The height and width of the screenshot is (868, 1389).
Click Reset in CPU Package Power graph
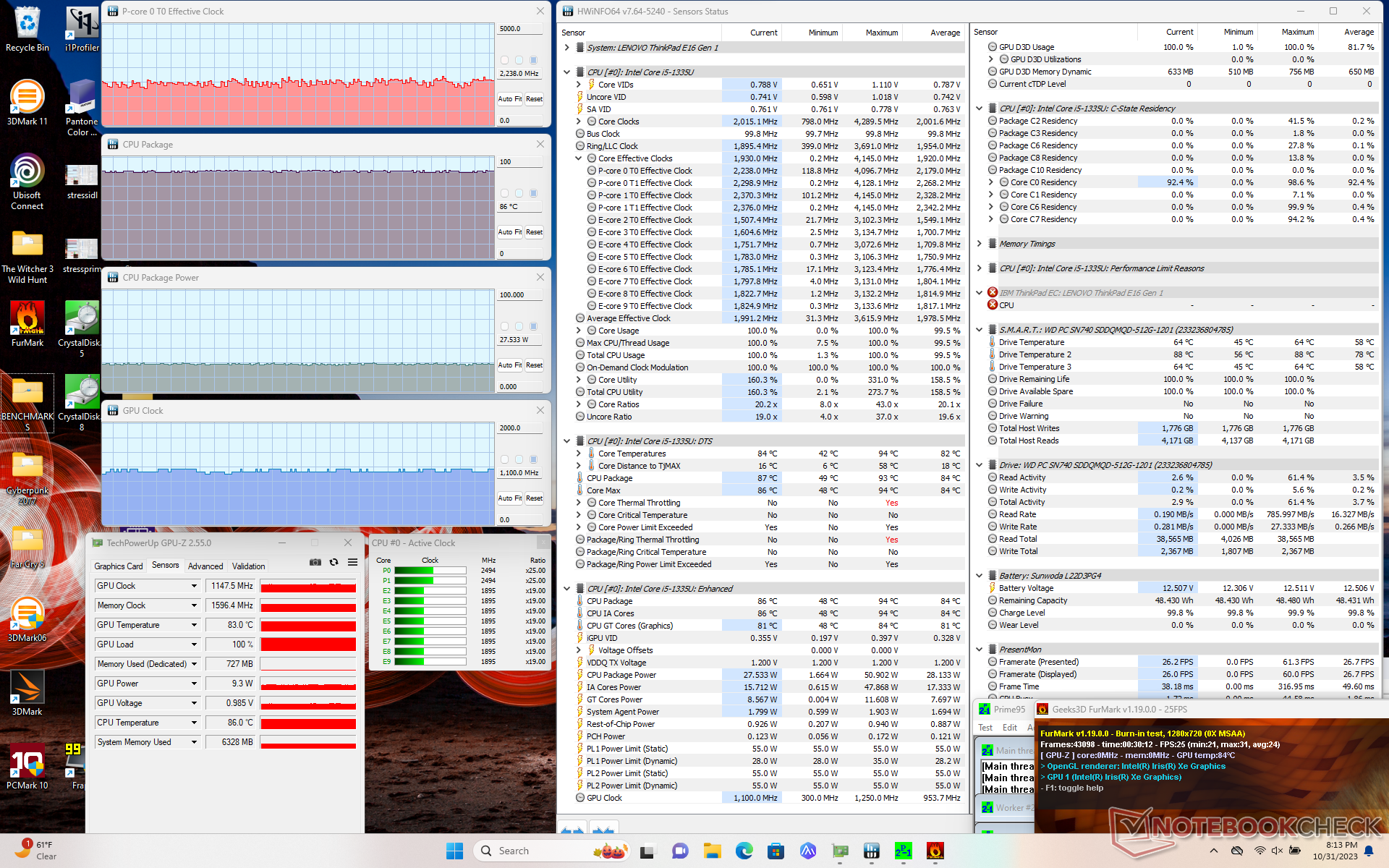tap(534, 365)
